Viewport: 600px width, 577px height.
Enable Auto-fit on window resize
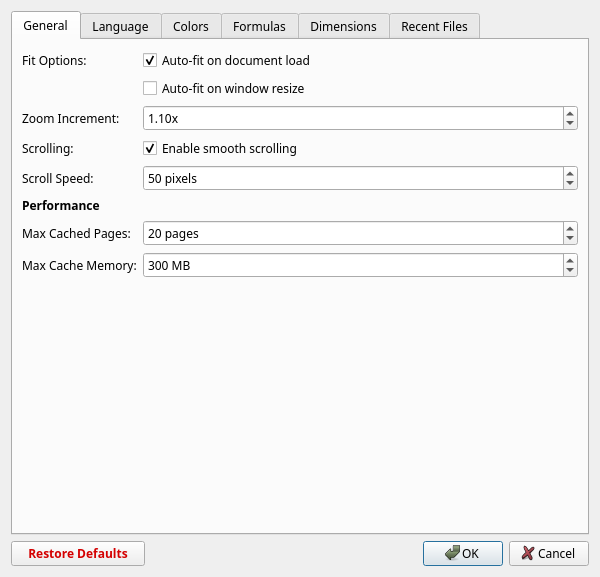[x=150, y=89]
